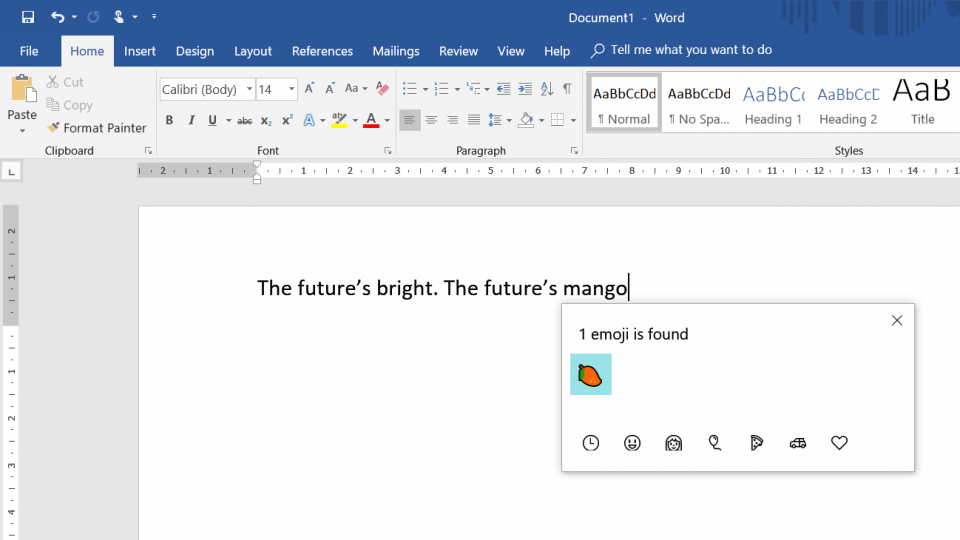Open the multilevel list icon
The image size is (960, 540).
pyautogui.click(x=473, y=89)
